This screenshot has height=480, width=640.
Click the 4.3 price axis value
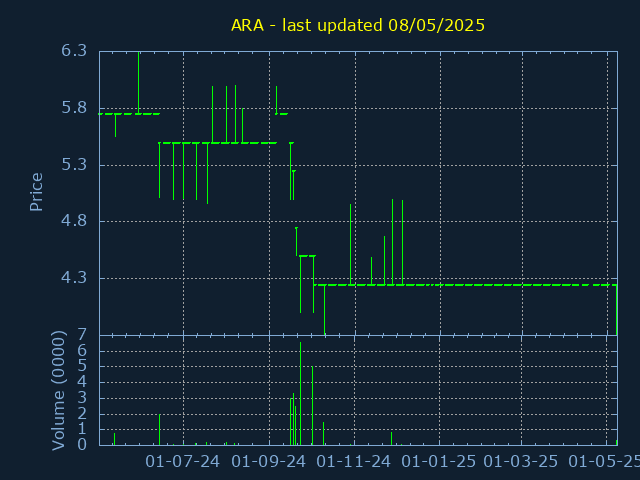[x=74, y=278]
